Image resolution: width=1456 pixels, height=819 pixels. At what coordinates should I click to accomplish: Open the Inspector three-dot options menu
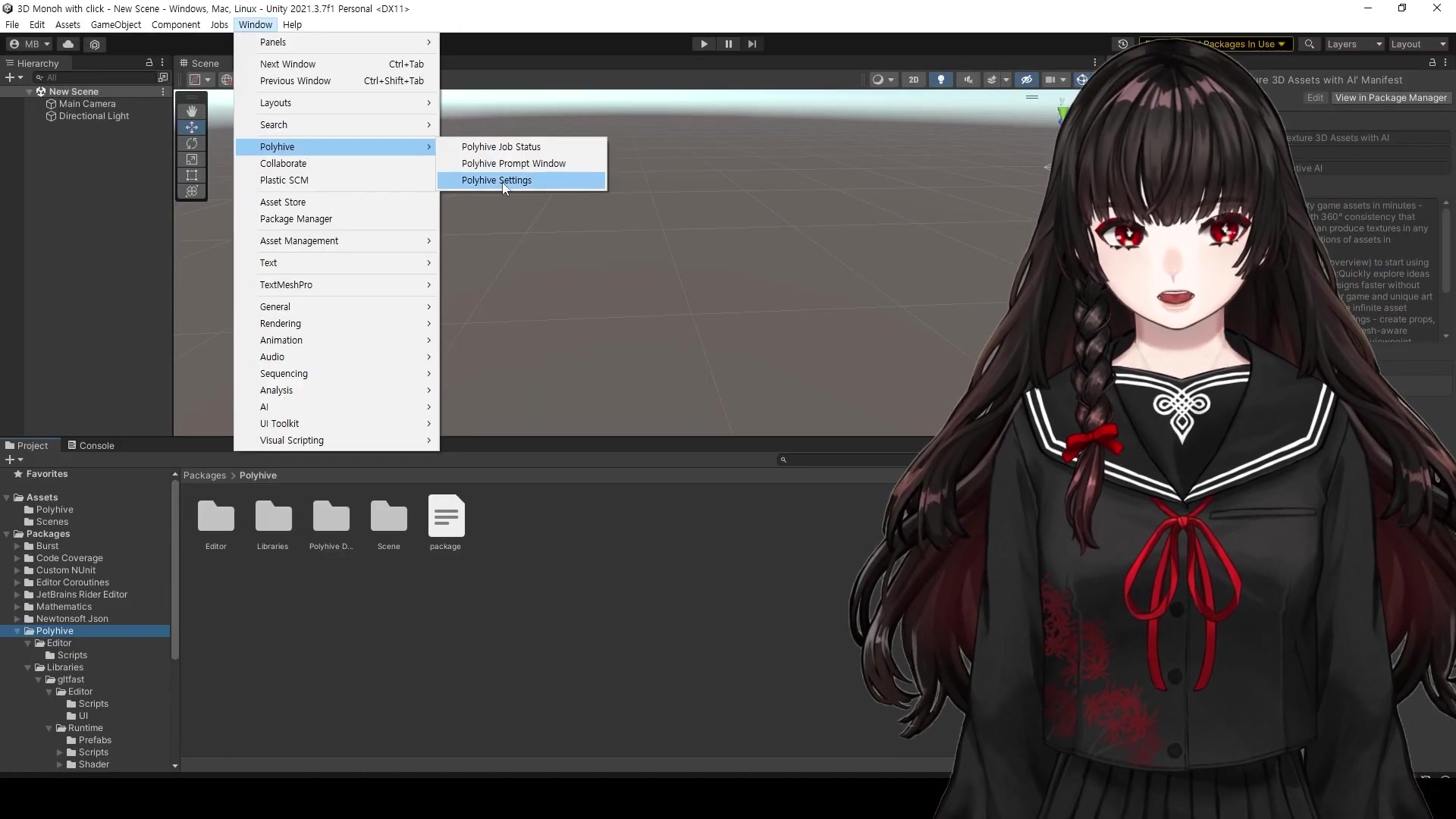pos(1445,63)
